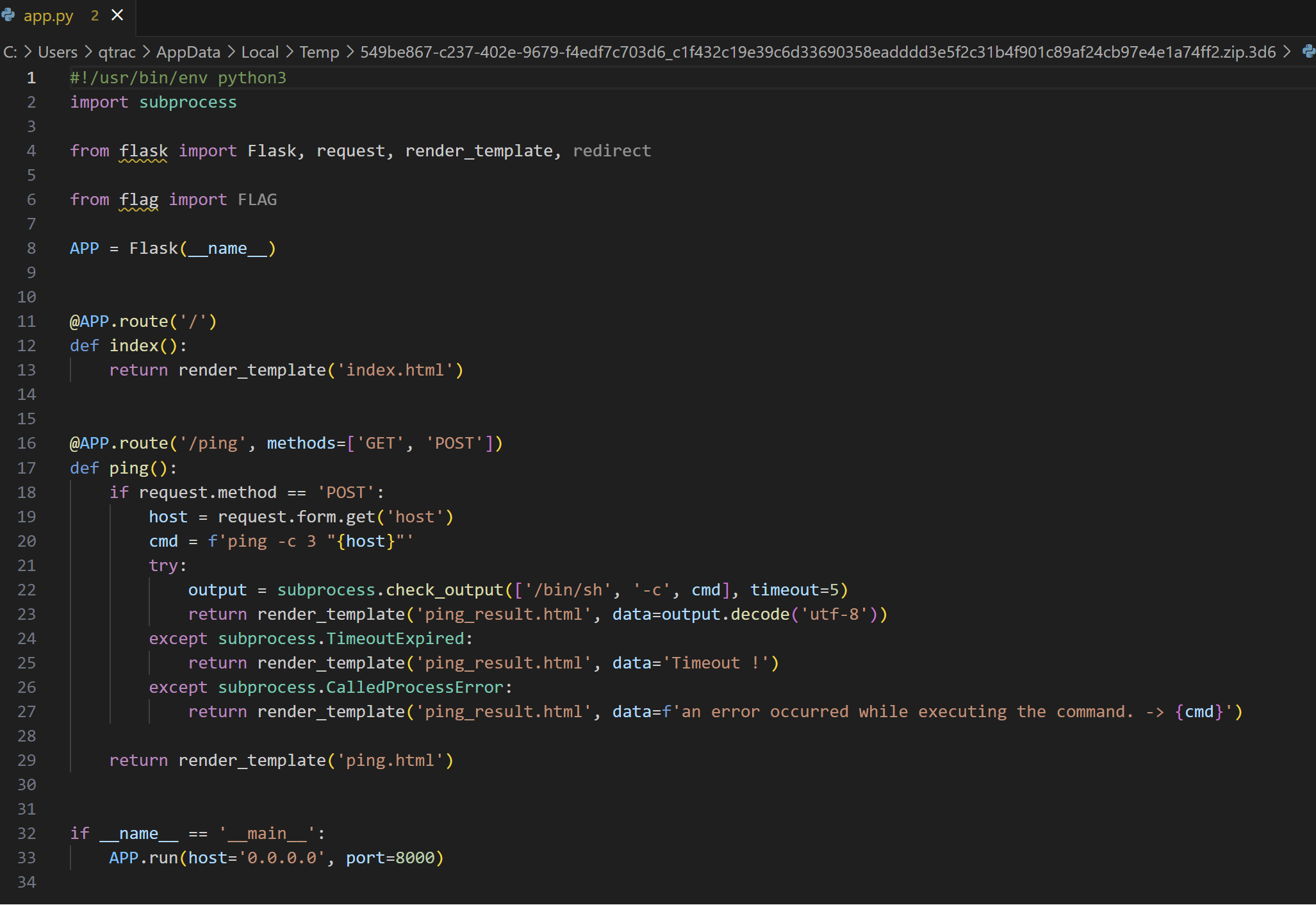Click the problems count badge '2' on tab

click(95, 15)
